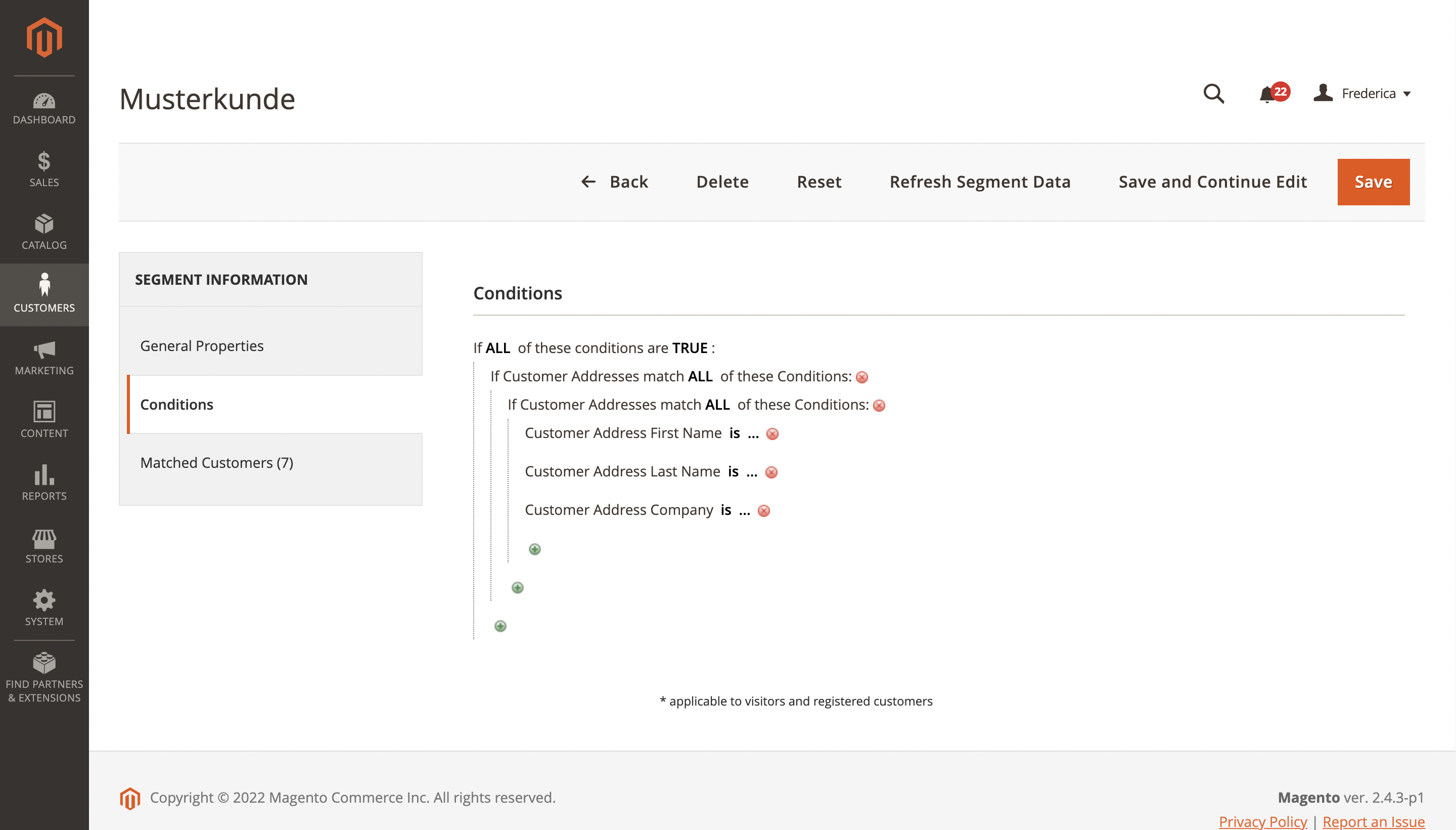Screen dimensions: 1456x830
Task: Open the System menu
Action: [x=44, y=608]
